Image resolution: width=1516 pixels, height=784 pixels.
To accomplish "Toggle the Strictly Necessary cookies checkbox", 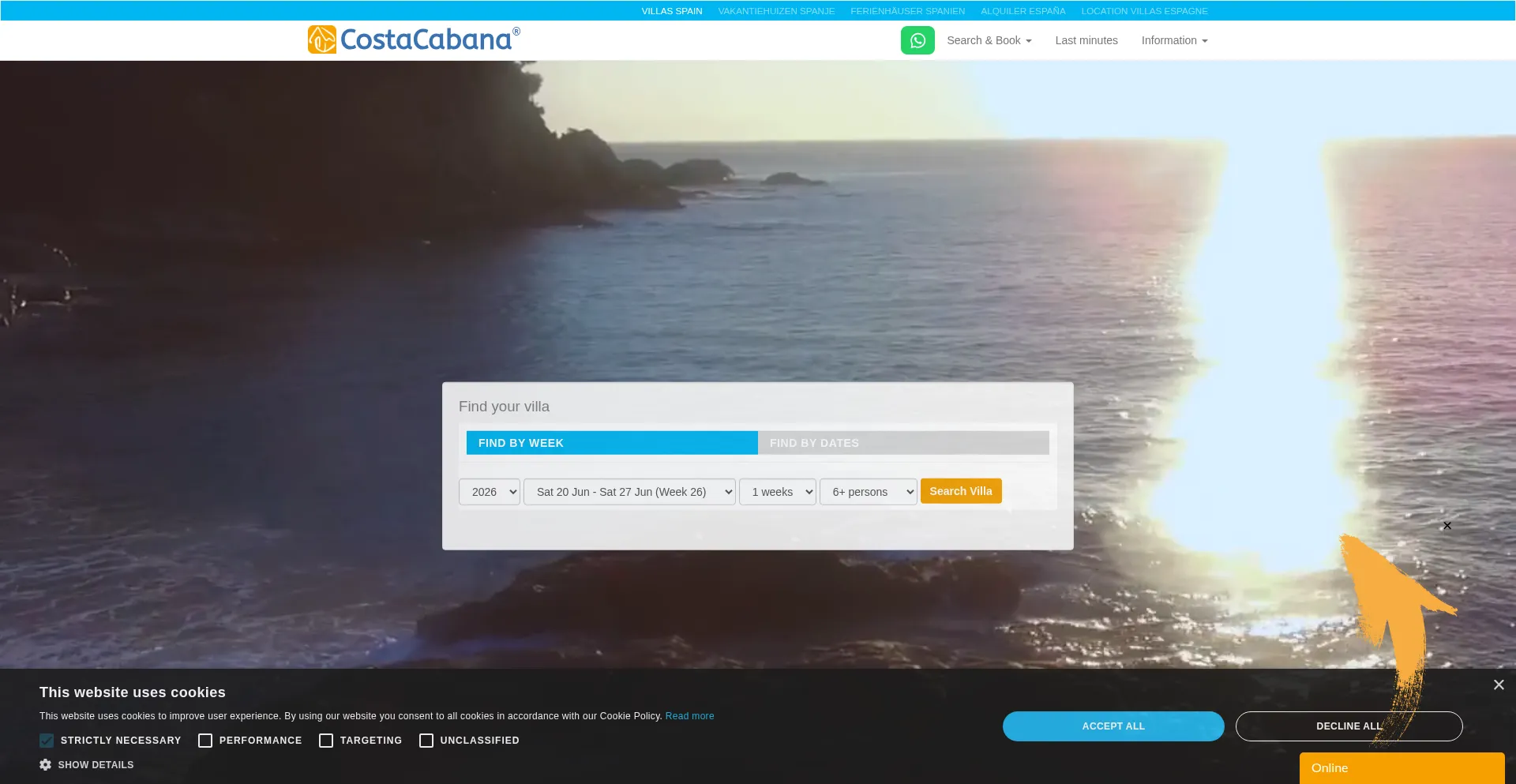I will pyautogui.click(x=47, y=741).
